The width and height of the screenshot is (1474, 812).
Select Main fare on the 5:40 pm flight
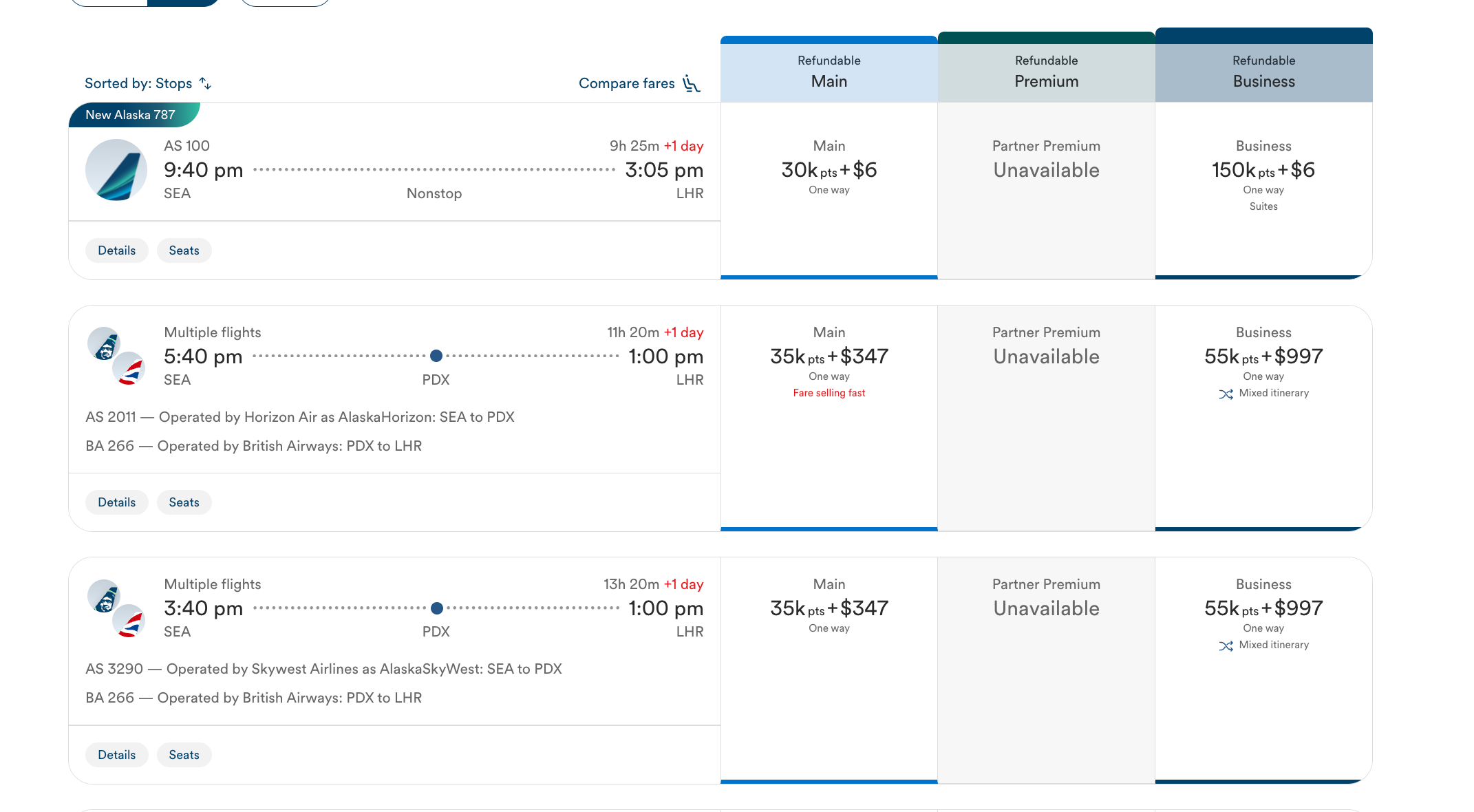[x=829, y=418]
